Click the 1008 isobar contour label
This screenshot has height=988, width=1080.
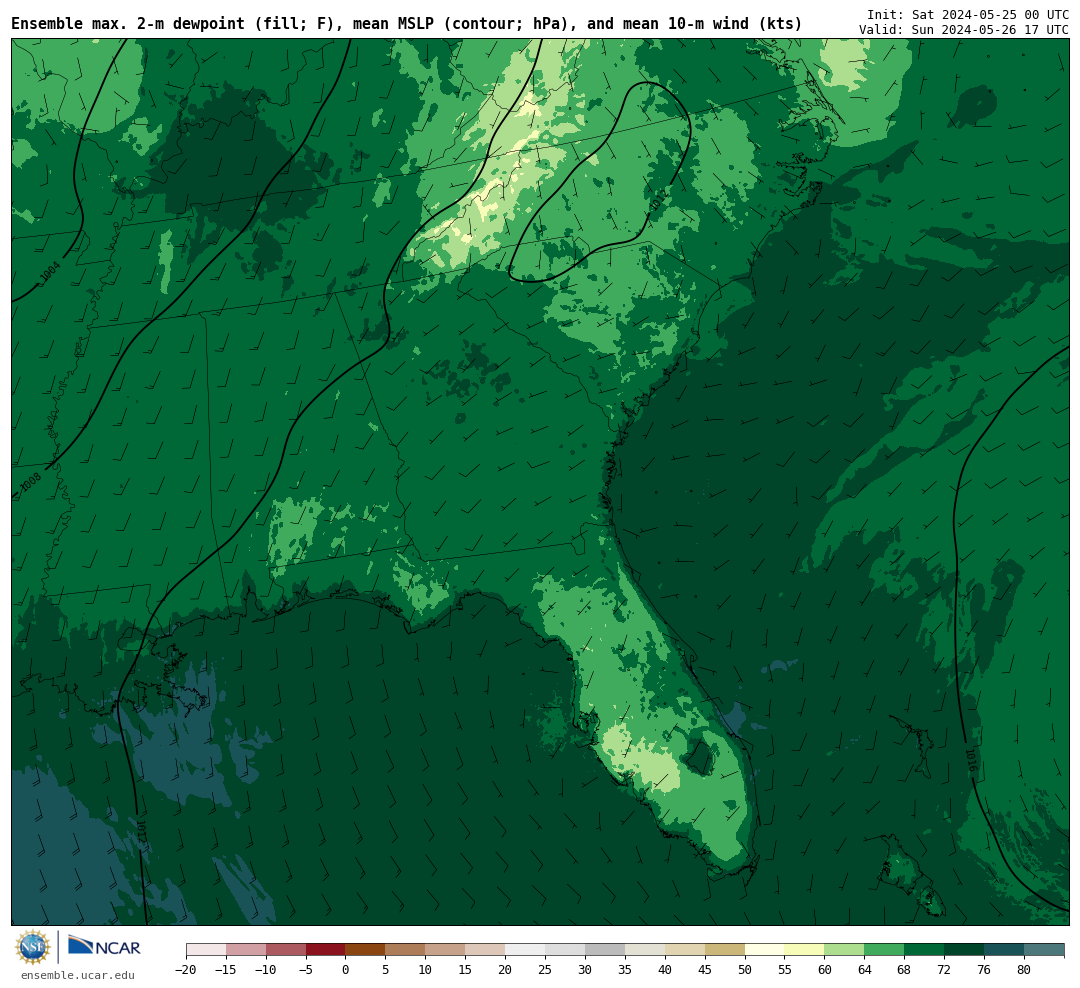pyautogui.click(x=31, y=482)
